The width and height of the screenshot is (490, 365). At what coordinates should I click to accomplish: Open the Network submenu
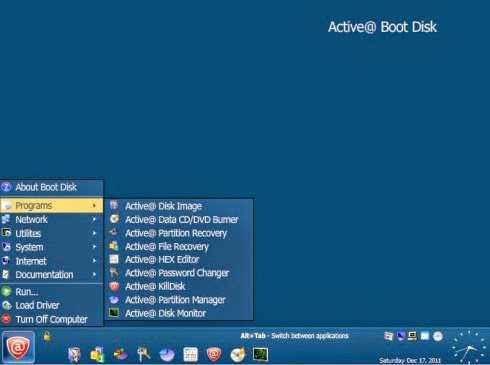(52, 219)
